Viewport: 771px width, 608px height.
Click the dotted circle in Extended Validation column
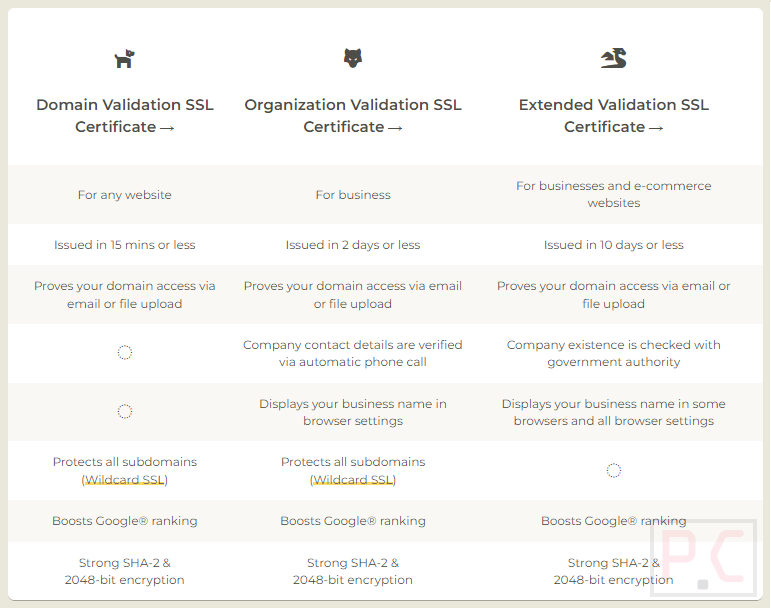coord(614,471)
